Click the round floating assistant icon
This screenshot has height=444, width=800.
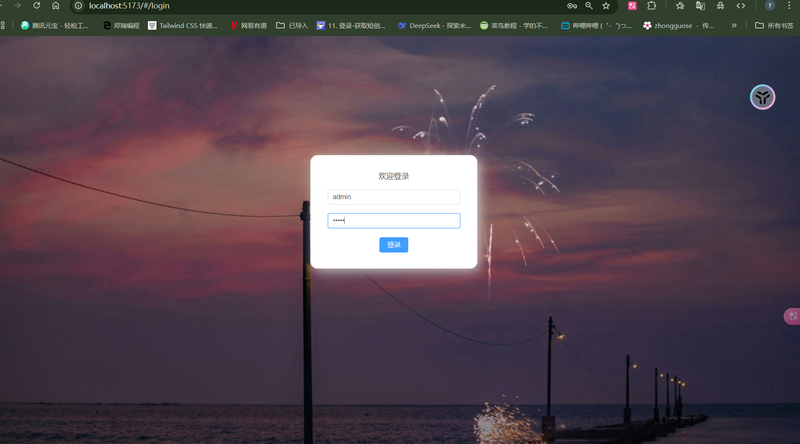click(x=763, y=97)
